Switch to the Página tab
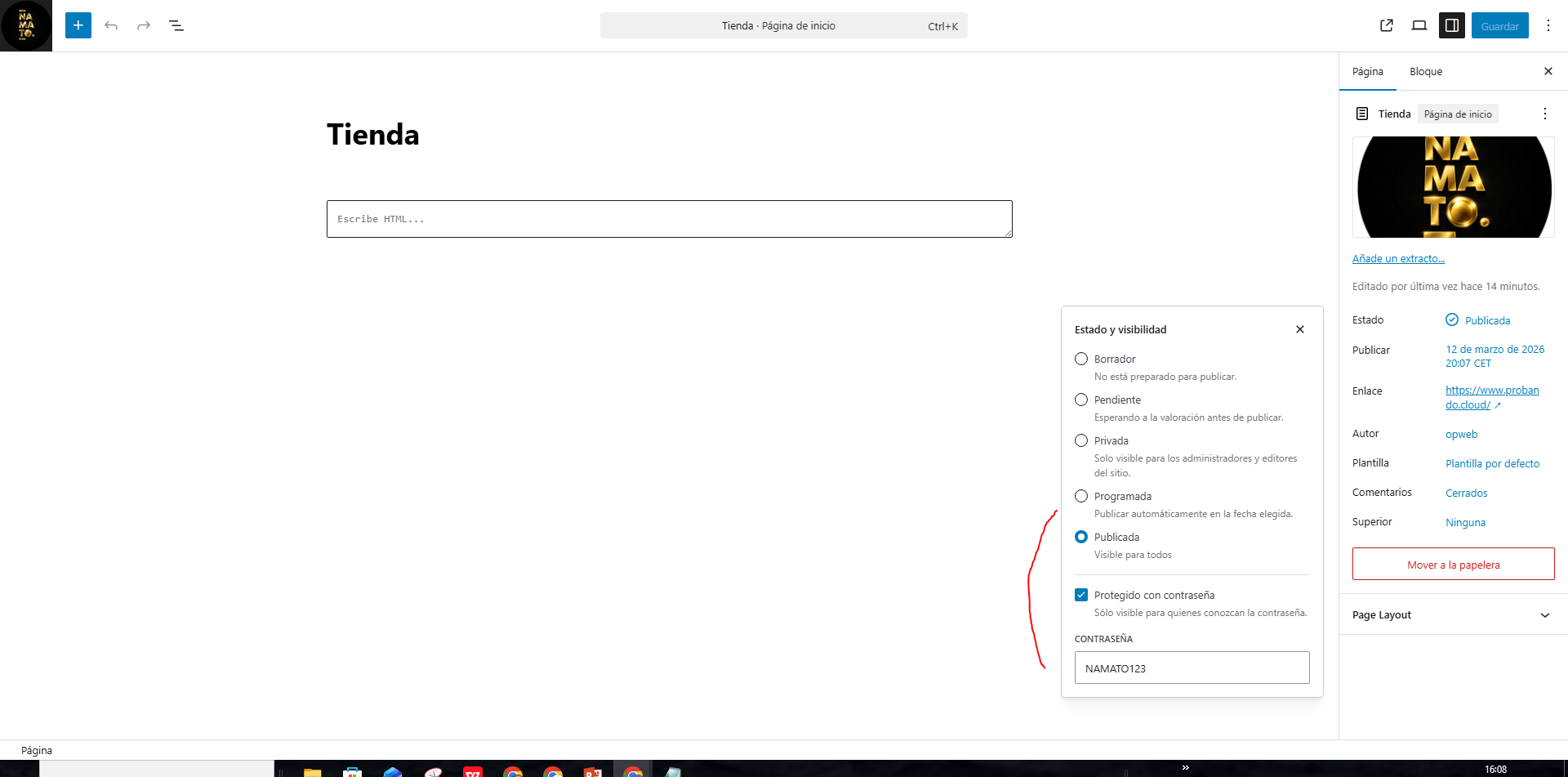 1368,72
